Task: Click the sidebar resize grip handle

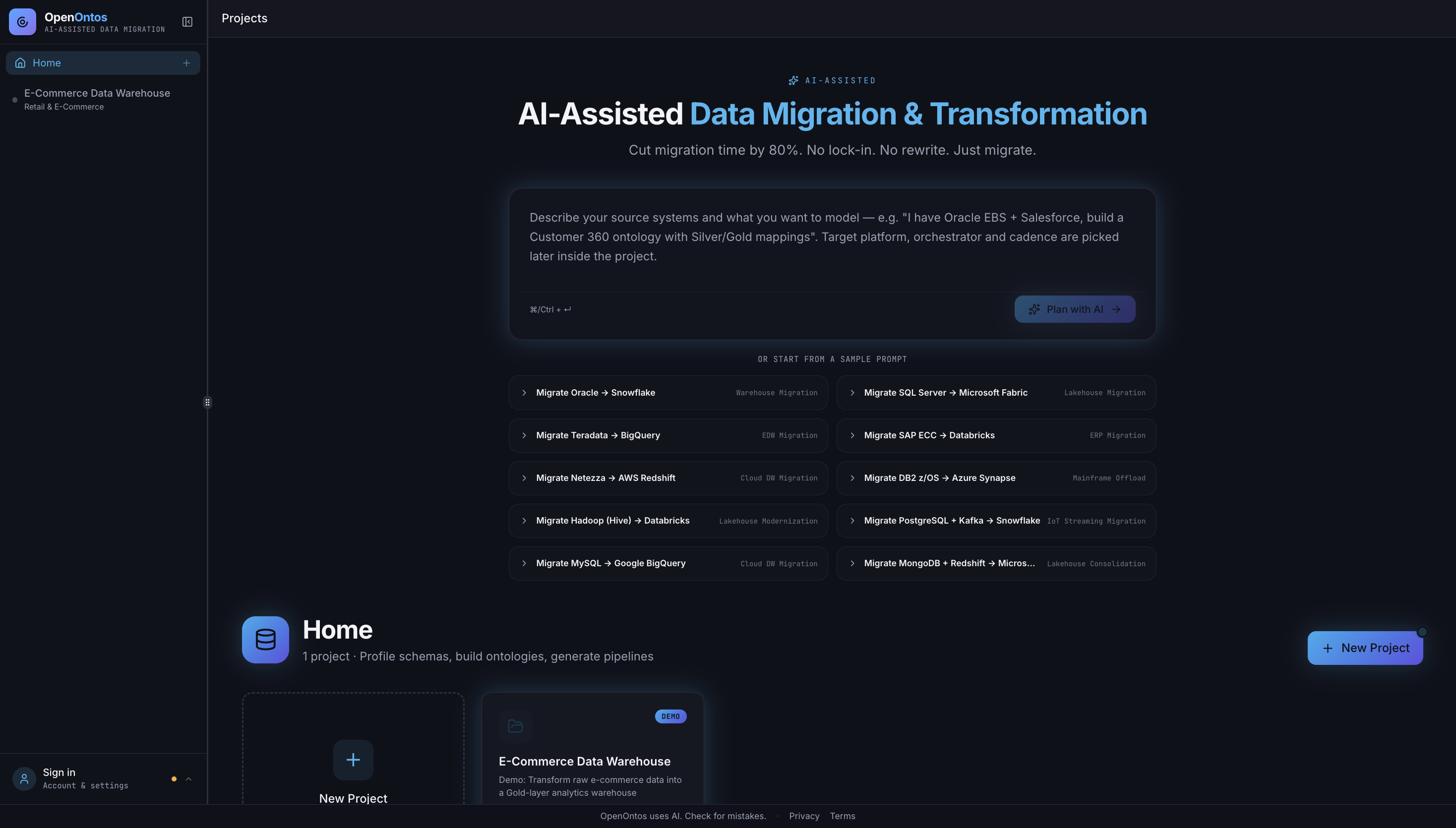Action: (207, 403)
